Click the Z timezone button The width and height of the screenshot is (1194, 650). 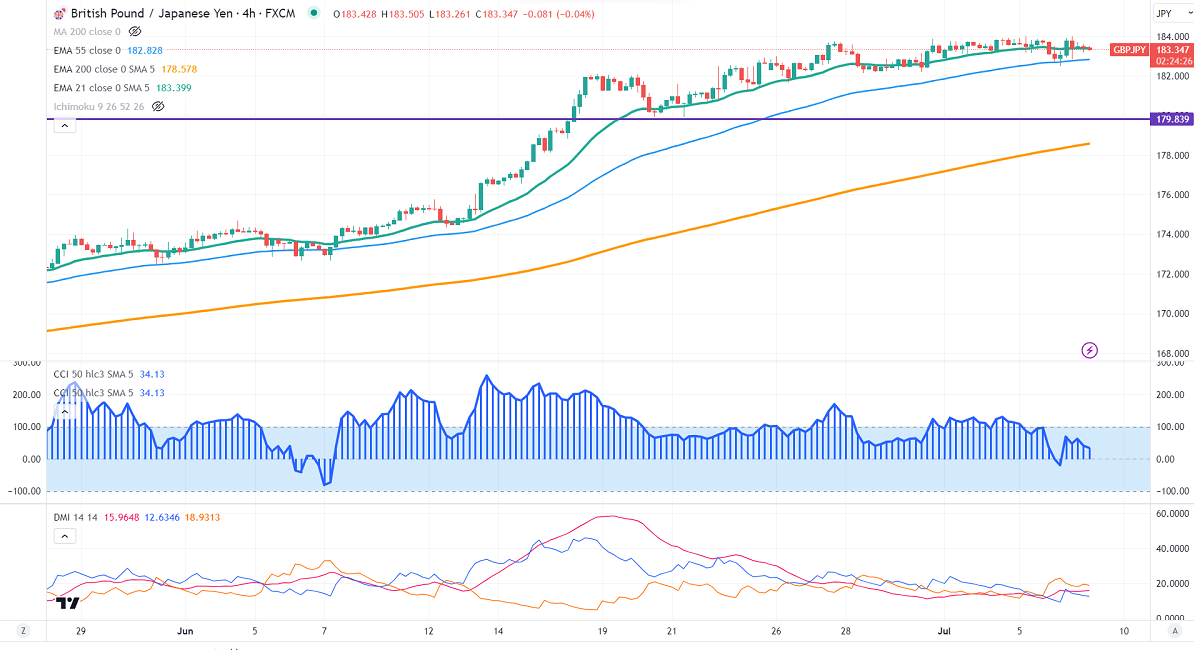[x=24, y=630]
